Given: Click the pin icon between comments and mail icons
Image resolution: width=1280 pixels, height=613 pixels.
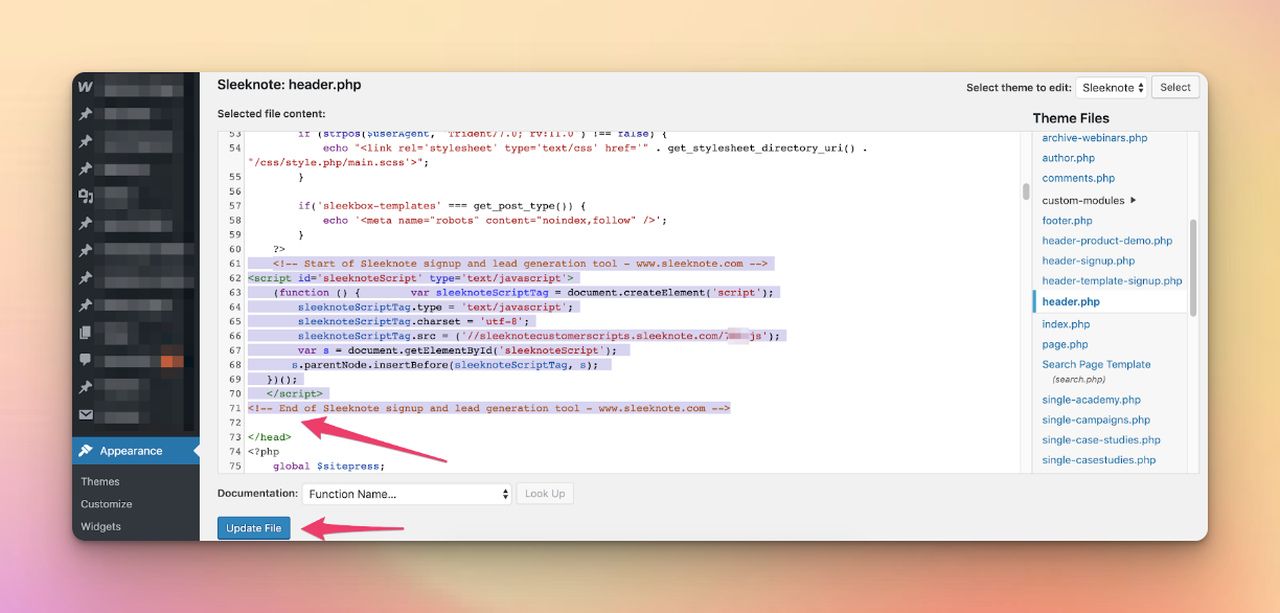Looking at the screenshot, I should (86, 387).
